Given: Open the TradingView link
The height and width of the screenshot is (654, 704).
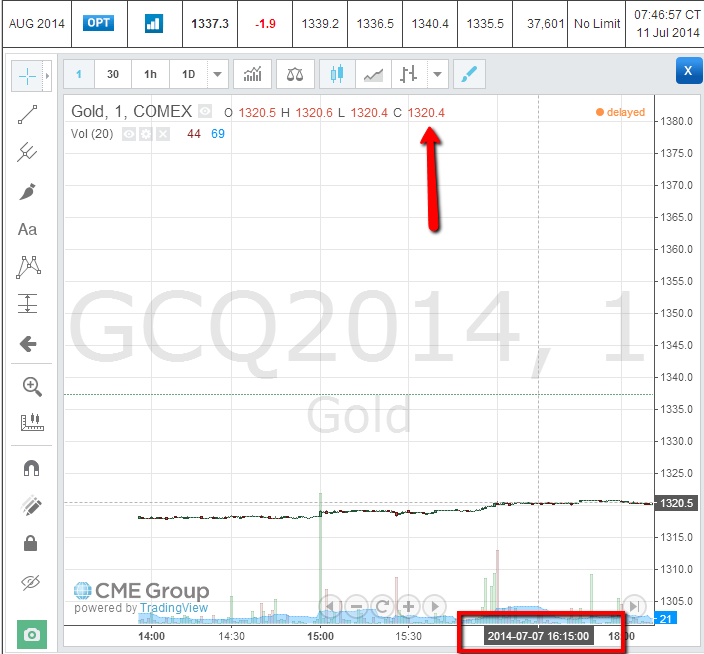Looking at the screenshot, I should (174, 608).
